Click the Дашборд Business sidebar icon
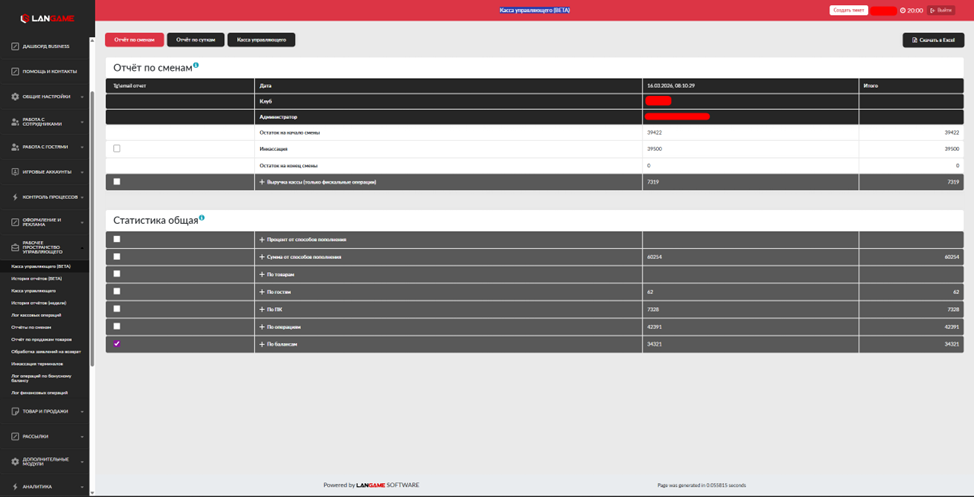974x497 pixels. click(x=15, y=46)
